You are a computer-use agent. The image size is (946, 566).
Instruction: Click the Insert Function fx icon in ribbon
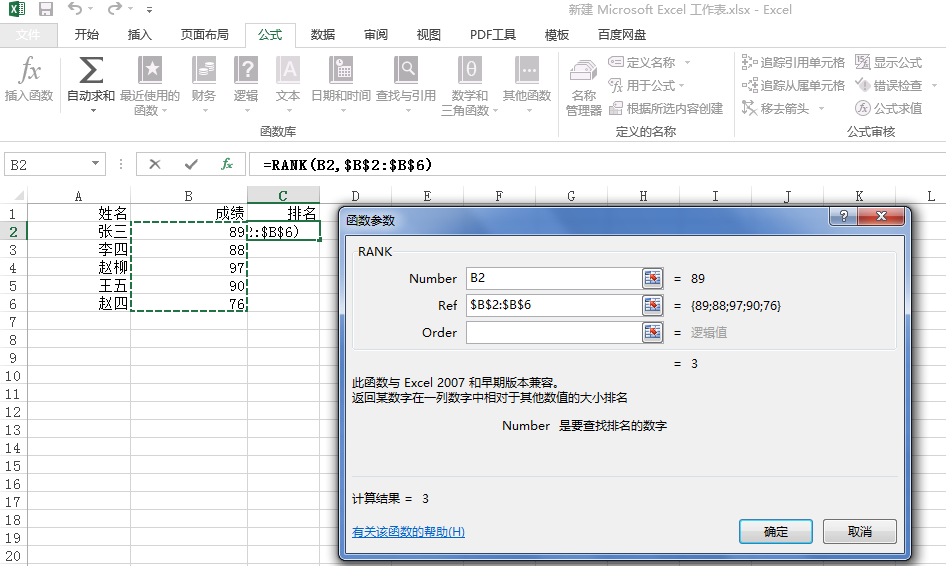click(29, 71)
